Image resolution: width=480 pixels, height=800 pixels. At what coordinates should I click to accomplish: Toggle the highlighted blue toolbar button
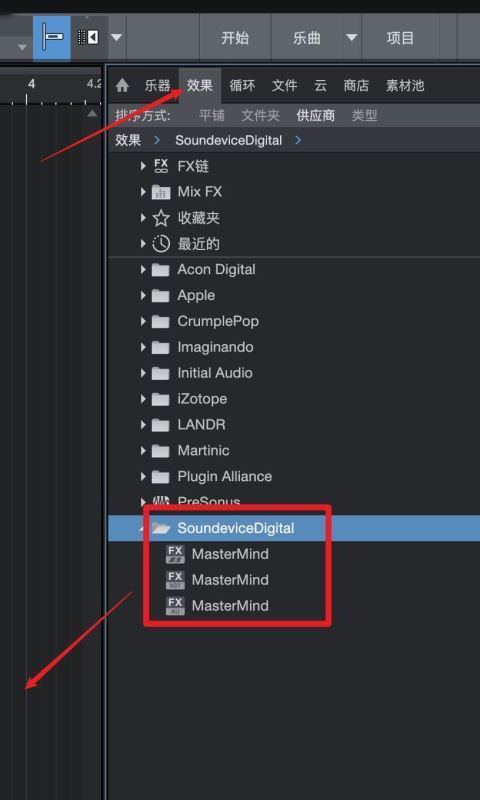[x=52, y=38]
